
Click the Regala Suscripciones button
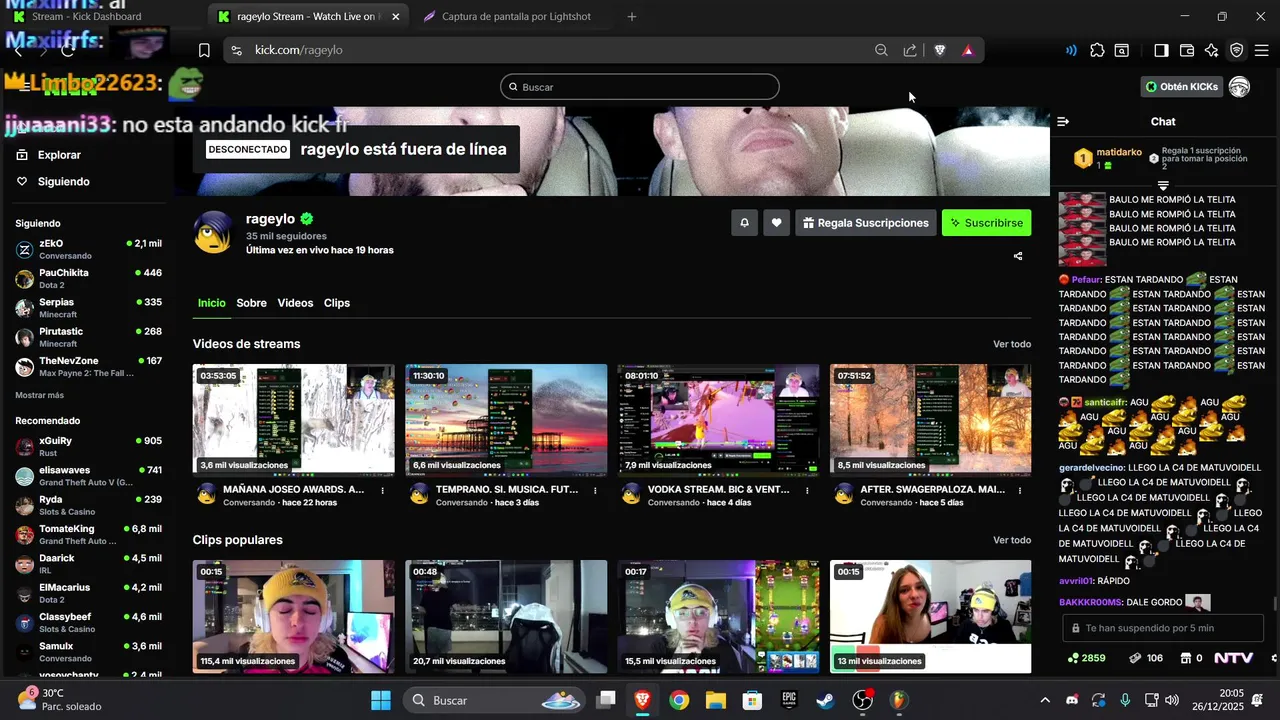865,223
